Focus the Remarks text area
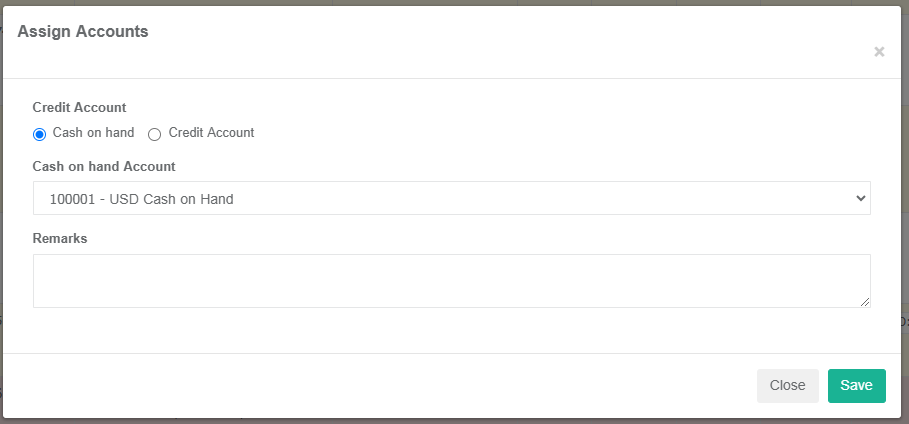 point(451,280)
